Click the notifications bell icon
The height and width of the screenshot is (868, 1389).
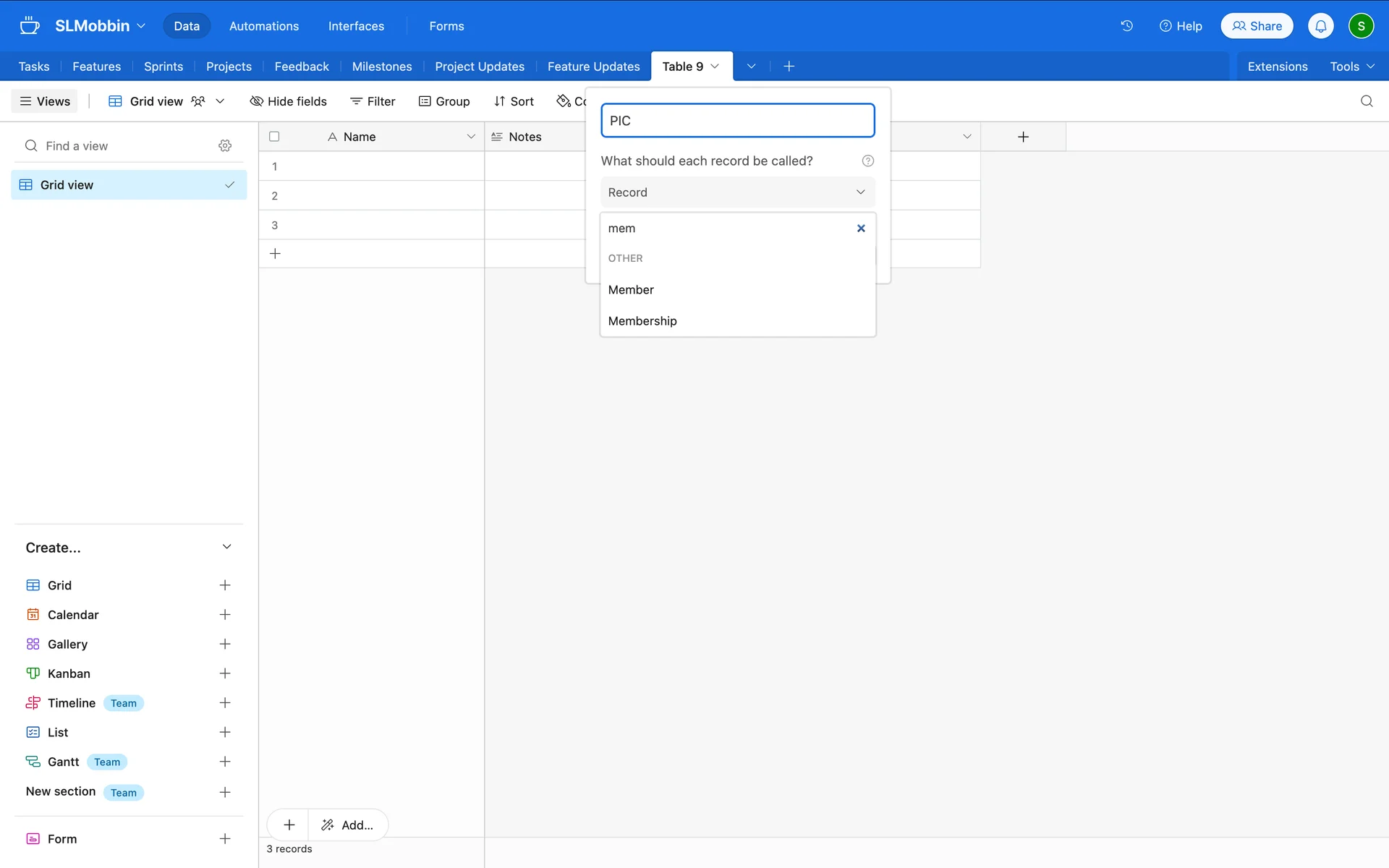[1320, 26]
